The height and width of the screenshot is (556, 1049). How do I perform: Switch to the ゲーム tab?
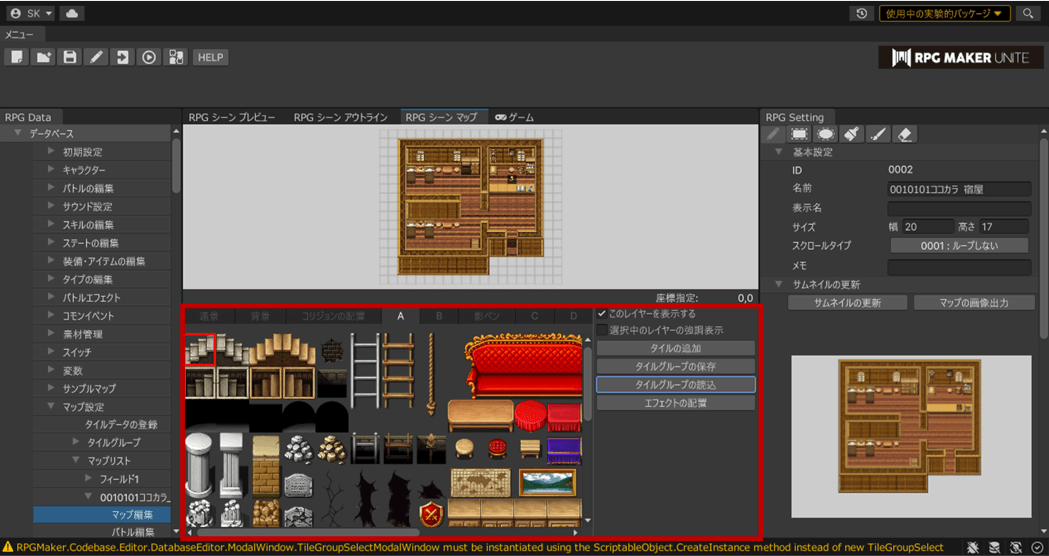pos(515,117)
